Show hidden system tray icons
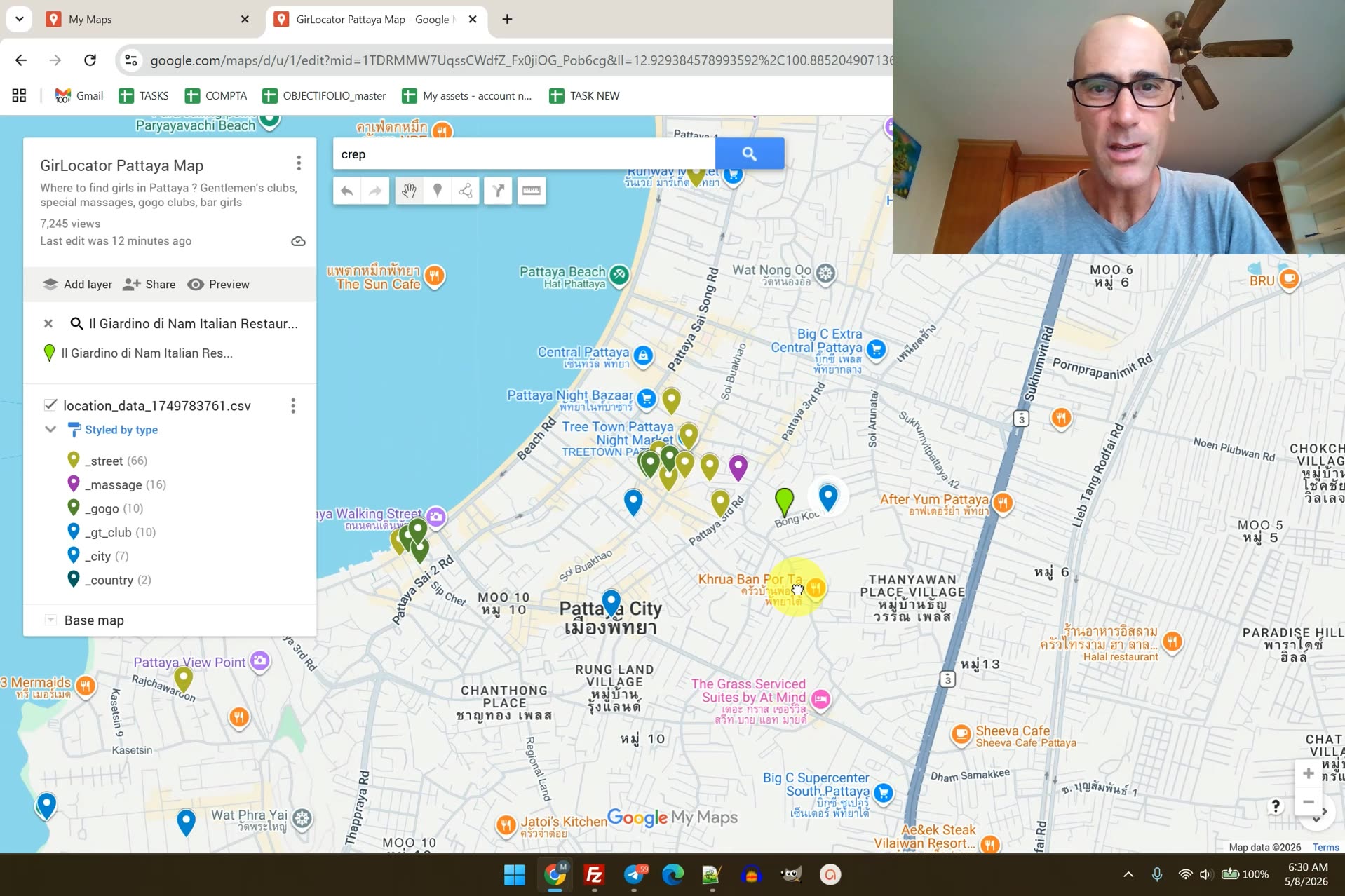 tap(1128, 874)
